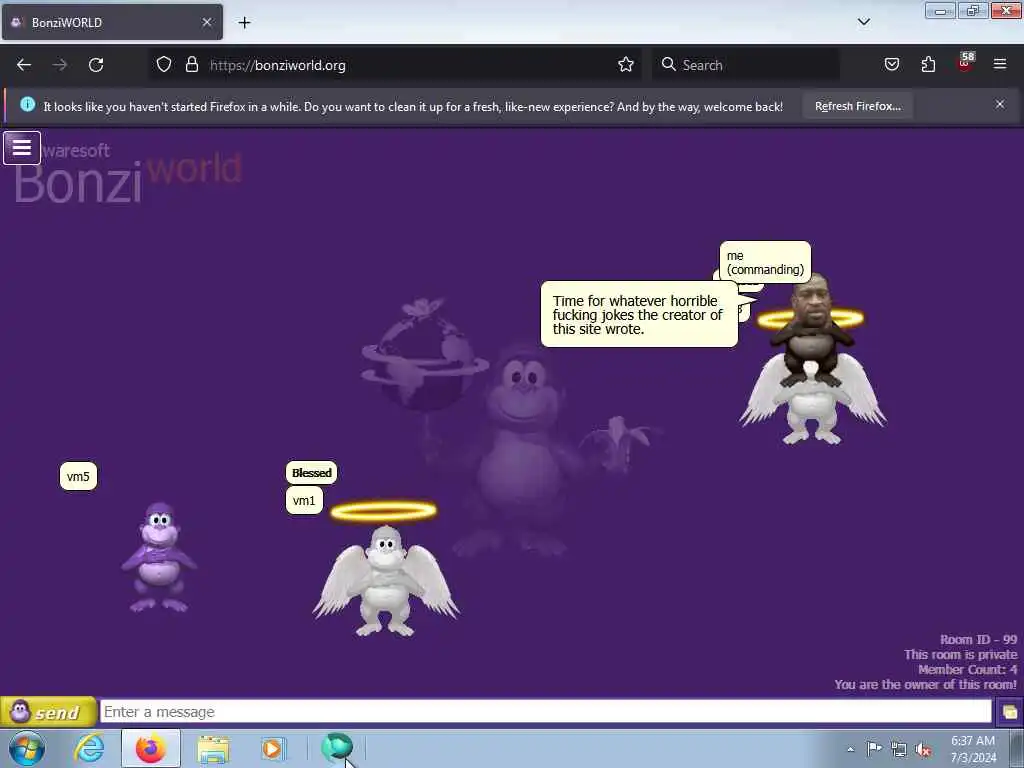Screen dimensions: 1024x768
Task: Click the Enter a message field
Action: coord(546,712)
